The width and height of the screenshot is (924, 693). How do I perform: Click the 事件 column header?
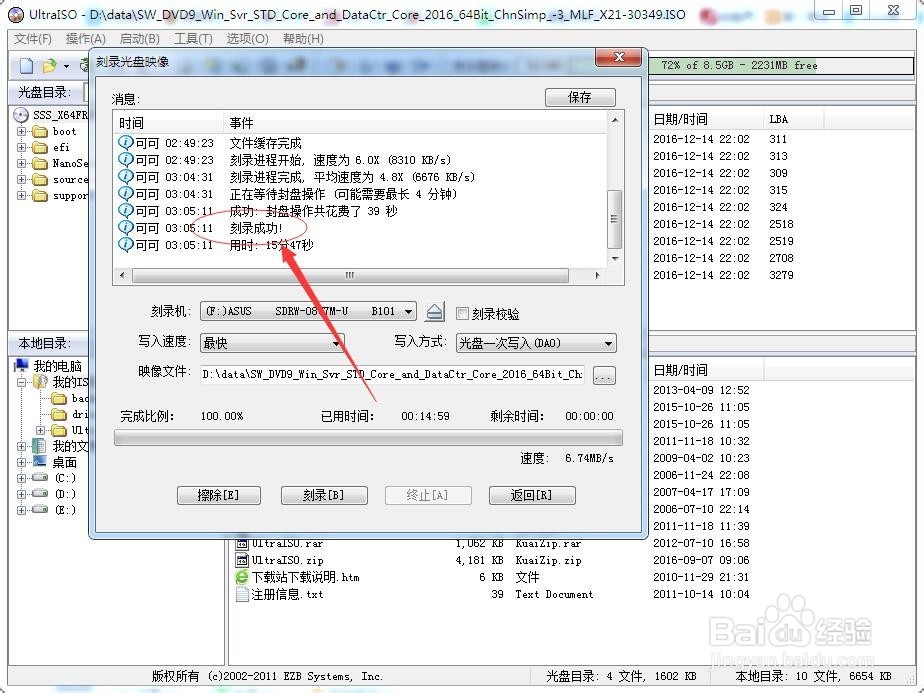415,123
